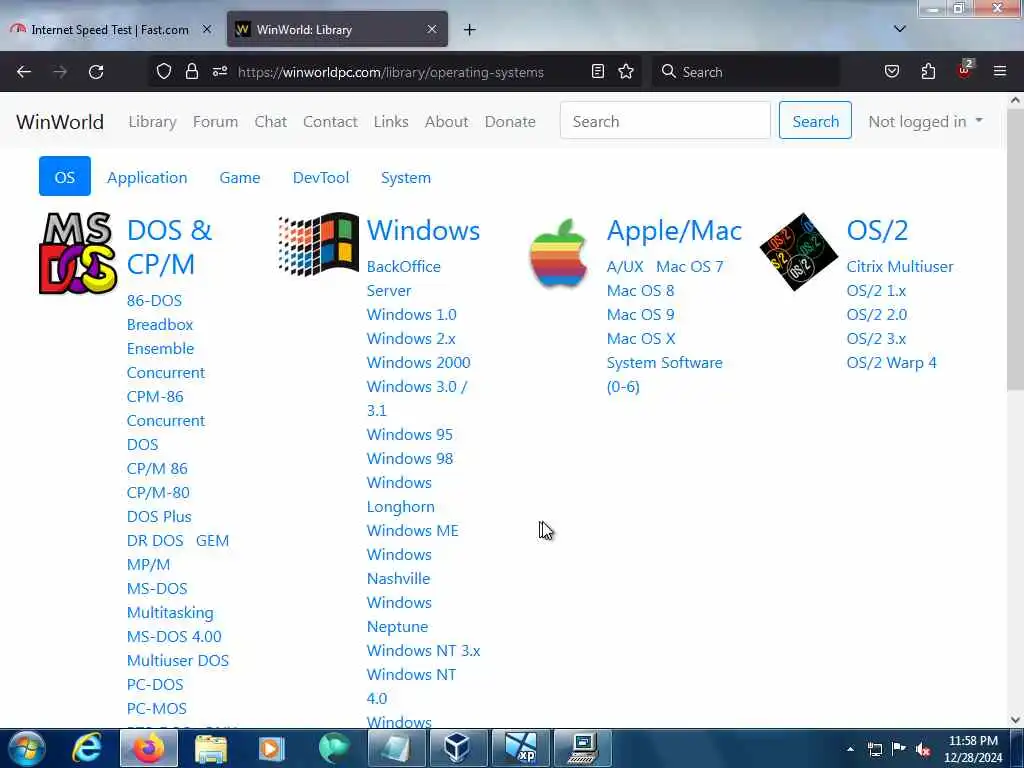Open the MS-DOS 4.00 link
Image resolution: width=1024 pixels, height=768 pixels.
point(174,636)
